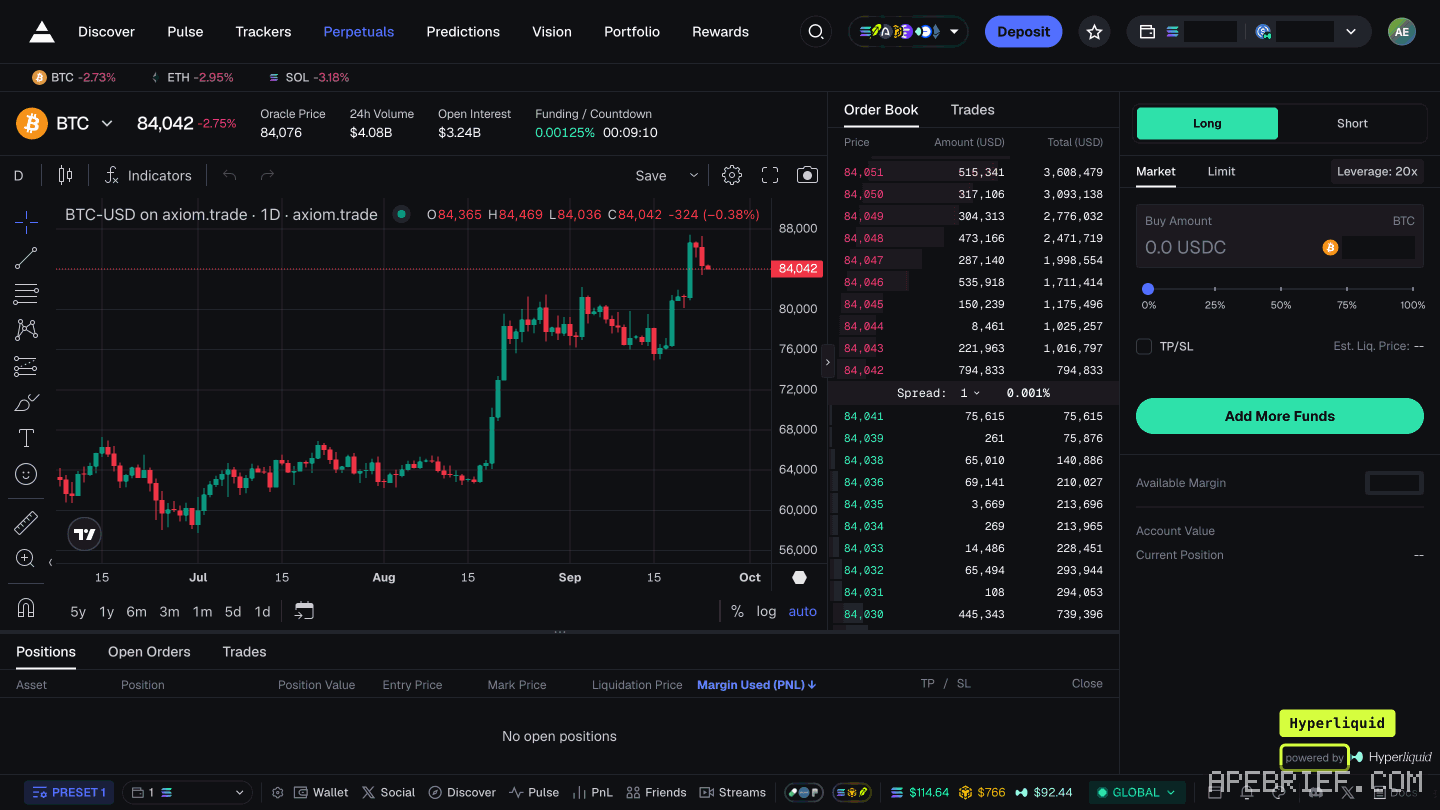Open the Leverage: 20x selector
The height and width of the screenshot is (810, 1440).
1377,171
